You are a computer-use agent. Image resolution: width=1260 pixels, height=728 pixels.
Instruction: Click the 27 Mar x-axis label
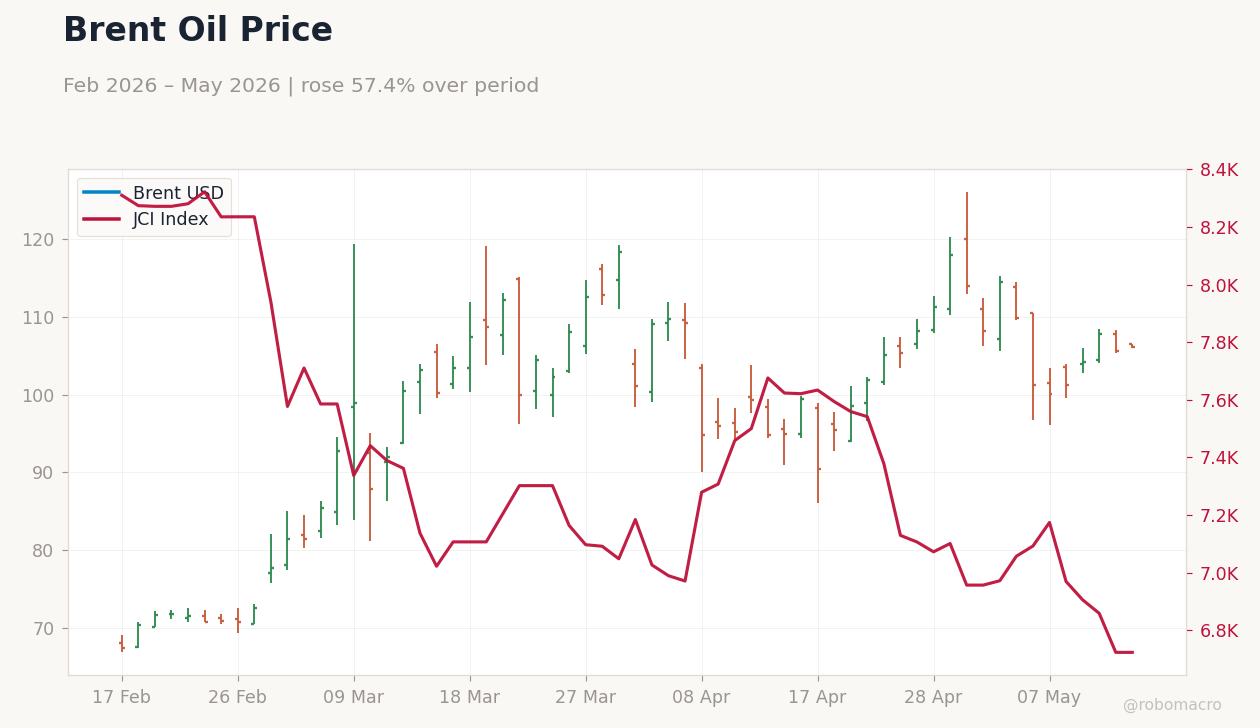(586, 698)
